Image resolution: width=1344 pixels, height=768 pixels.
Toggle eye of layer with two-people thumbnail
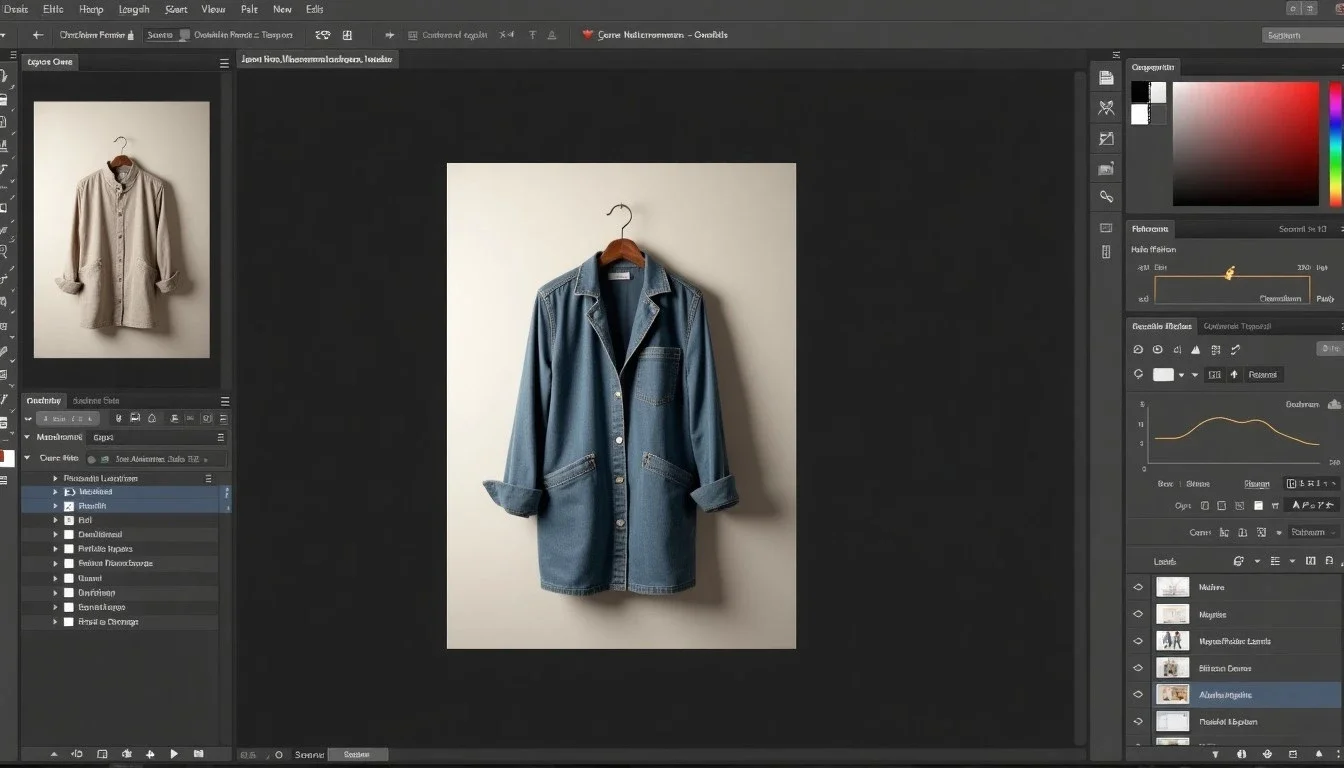click(x=1138, y=641)
